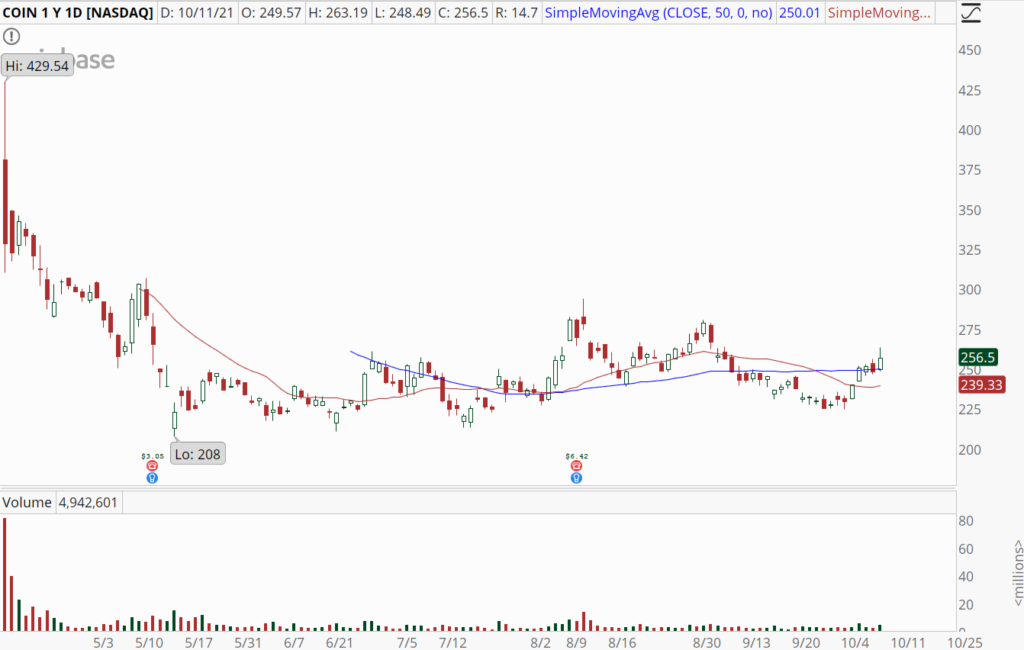This screenshot has width=1024, height=650.
Task: Open the chart drawing tools icon
Action: tap(971, 13)
